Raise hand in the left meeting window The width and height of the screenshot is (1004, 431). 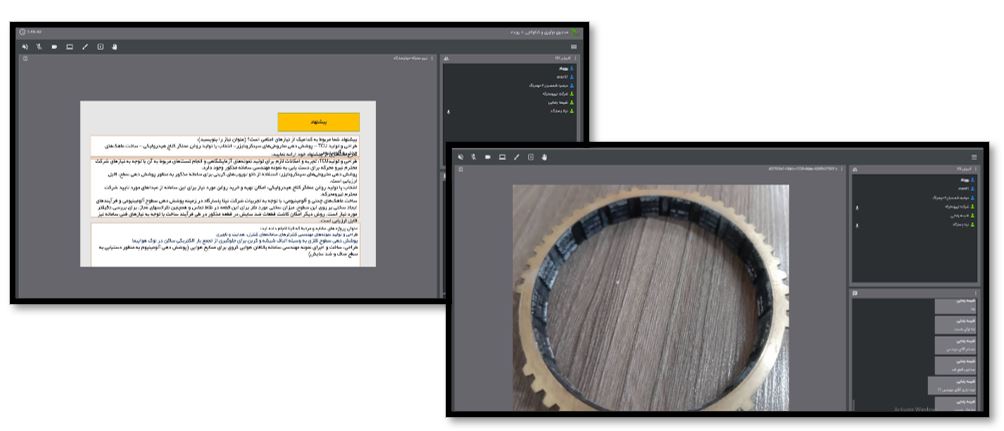click(114, 47)
